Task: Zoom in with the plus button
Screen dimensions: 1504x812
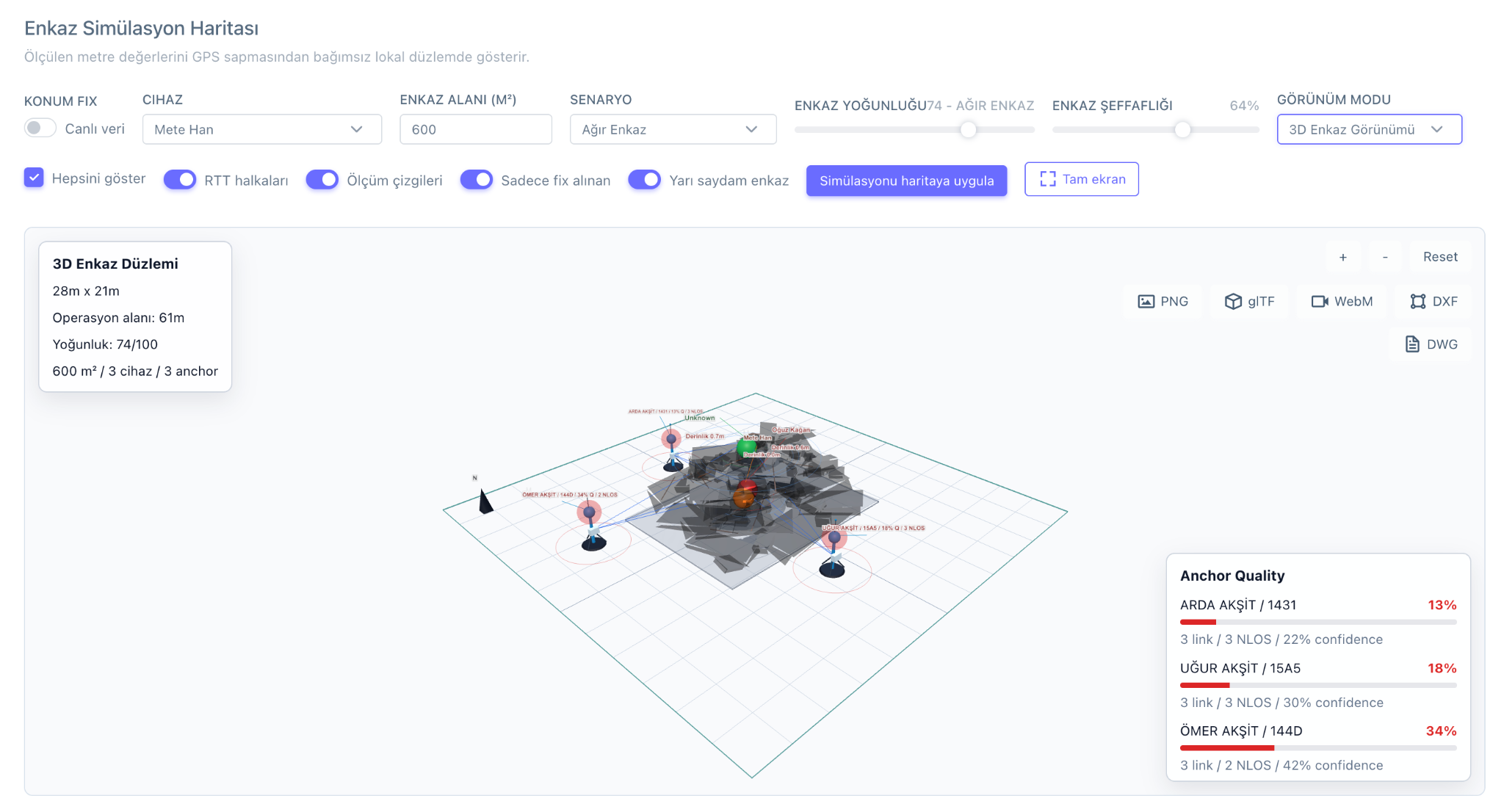Action: click(1342, 257)
